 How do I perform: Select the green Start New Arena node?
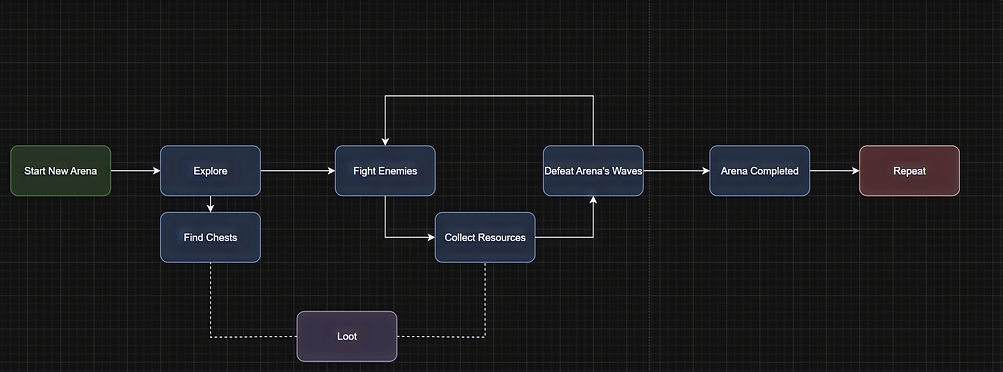pyautogui.click(x=61, y=171)
